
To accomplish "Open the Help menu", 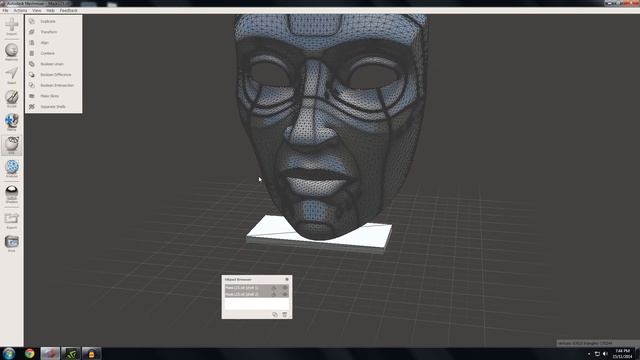I will pyautogui.click(x=51, y=10).
